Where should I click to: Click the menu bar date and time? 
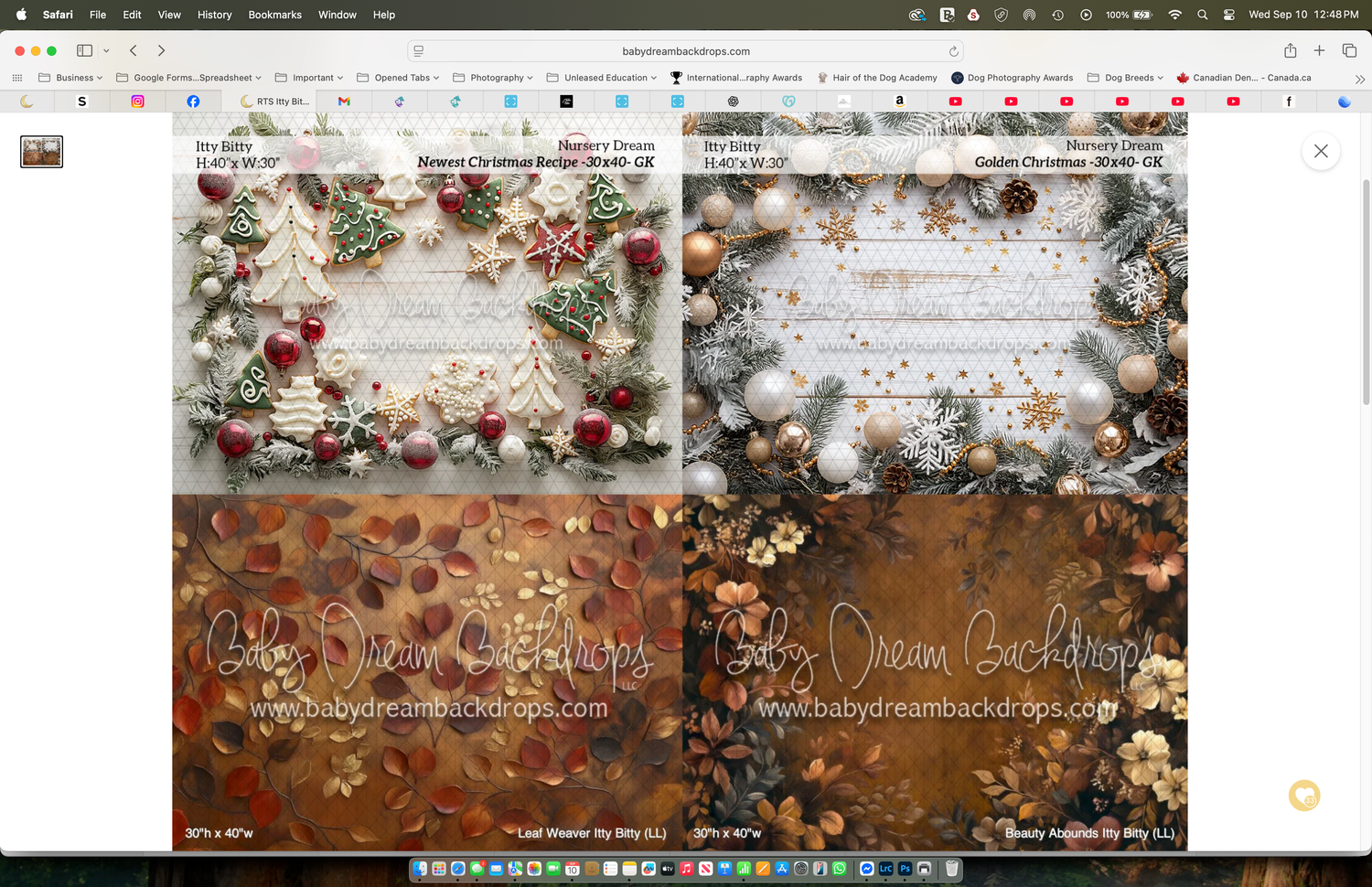(1303, 15)
